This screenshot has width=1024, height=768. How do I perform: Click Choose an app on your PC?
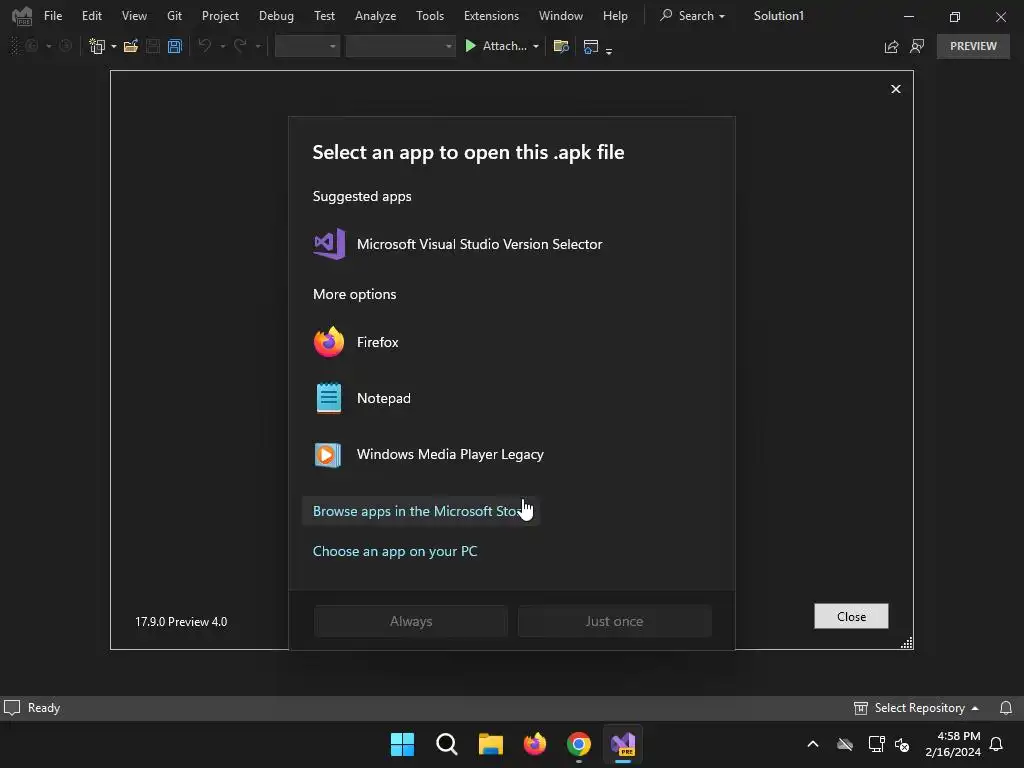395,551
